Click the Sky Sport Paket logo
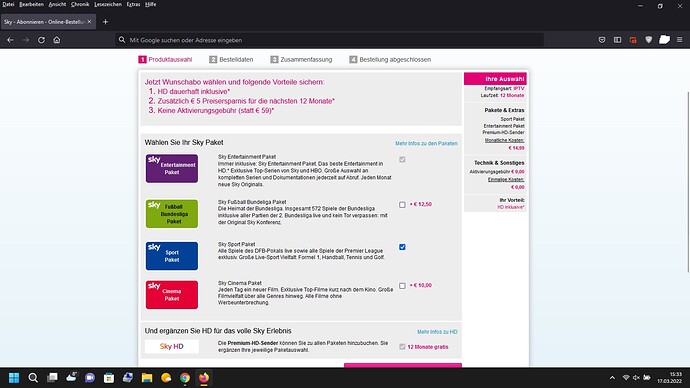Screen dimensions: 690x388 coord(172,256)
